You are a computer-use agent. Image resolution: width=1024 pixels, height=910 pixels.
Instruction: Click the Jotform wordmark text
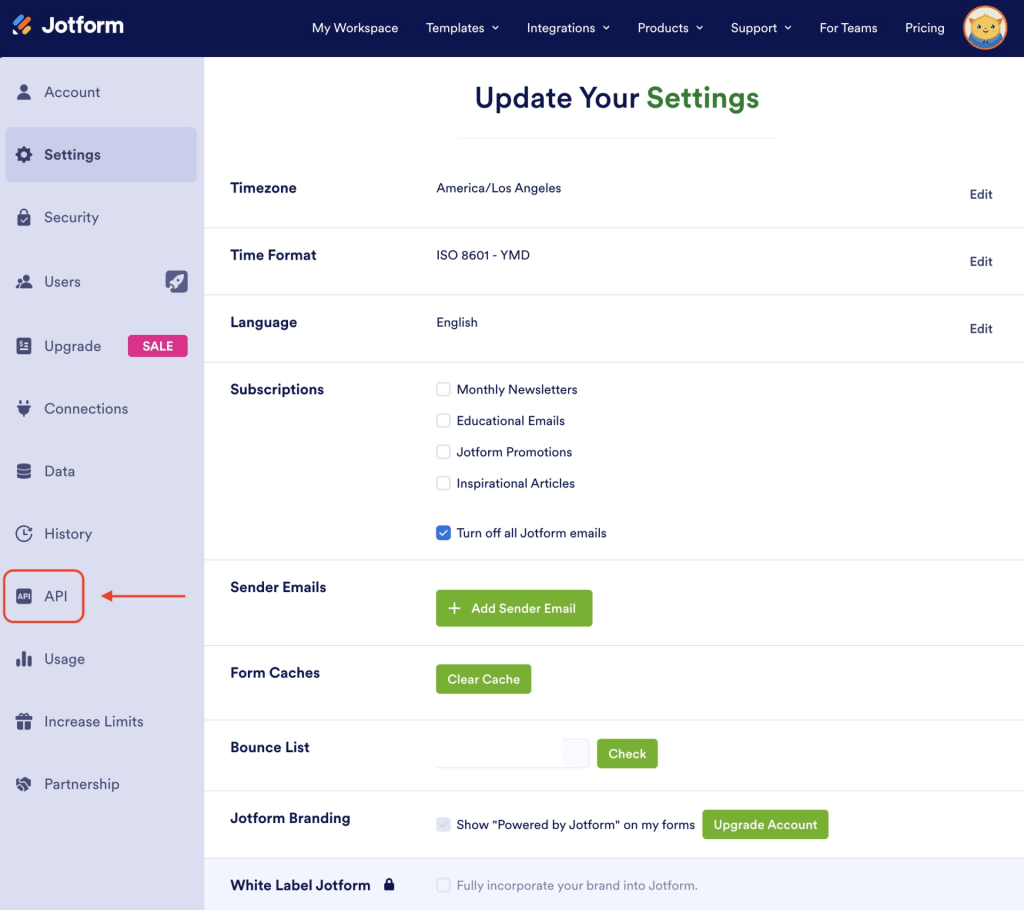coord(82,25)
